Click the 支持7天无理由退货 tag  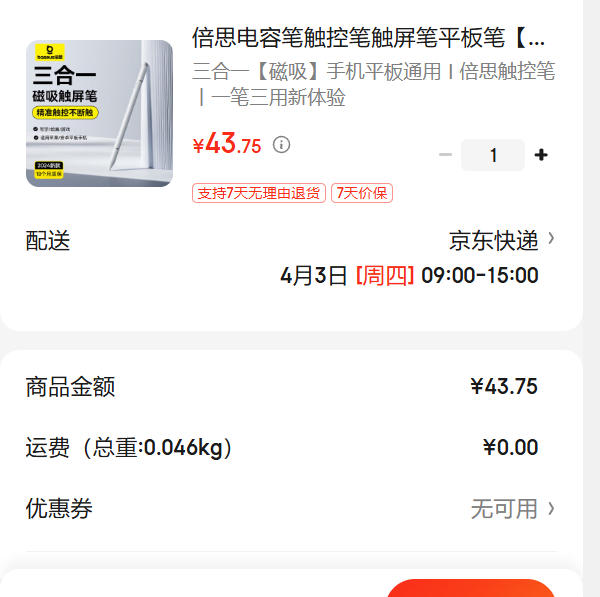click(259, 193)
